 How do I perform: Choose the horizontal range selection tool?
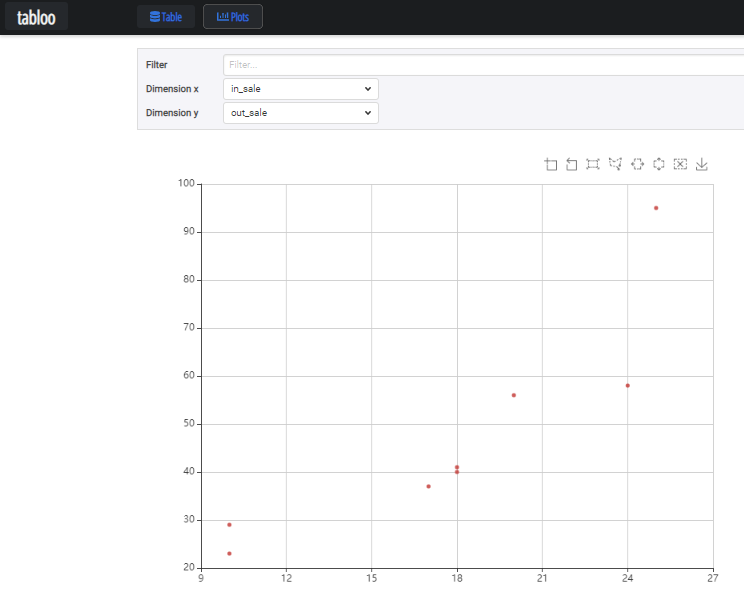click(637, 164)
